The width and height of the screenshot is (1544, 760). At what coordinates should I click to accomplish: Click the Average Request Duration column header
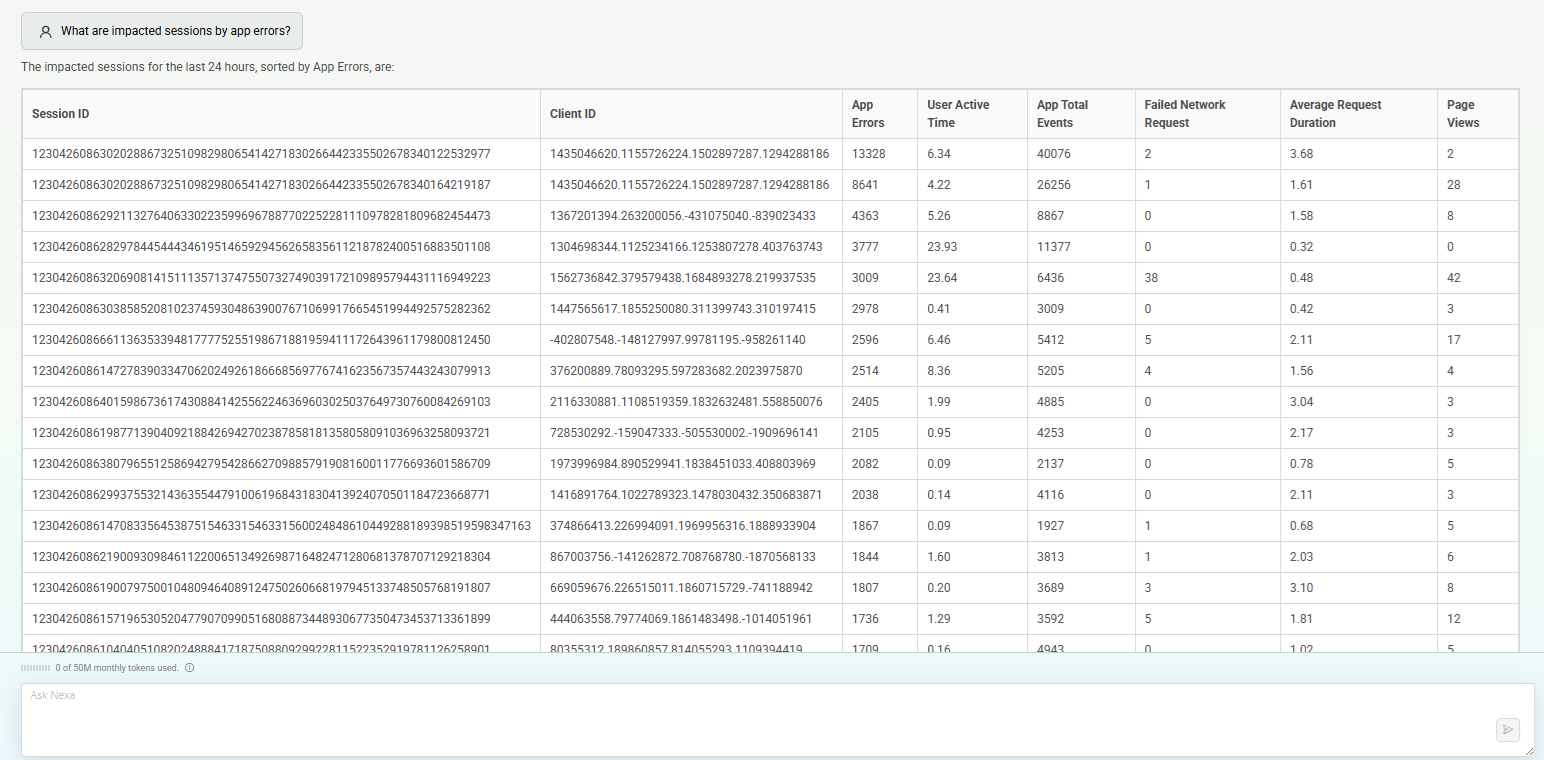[1358, 114]
